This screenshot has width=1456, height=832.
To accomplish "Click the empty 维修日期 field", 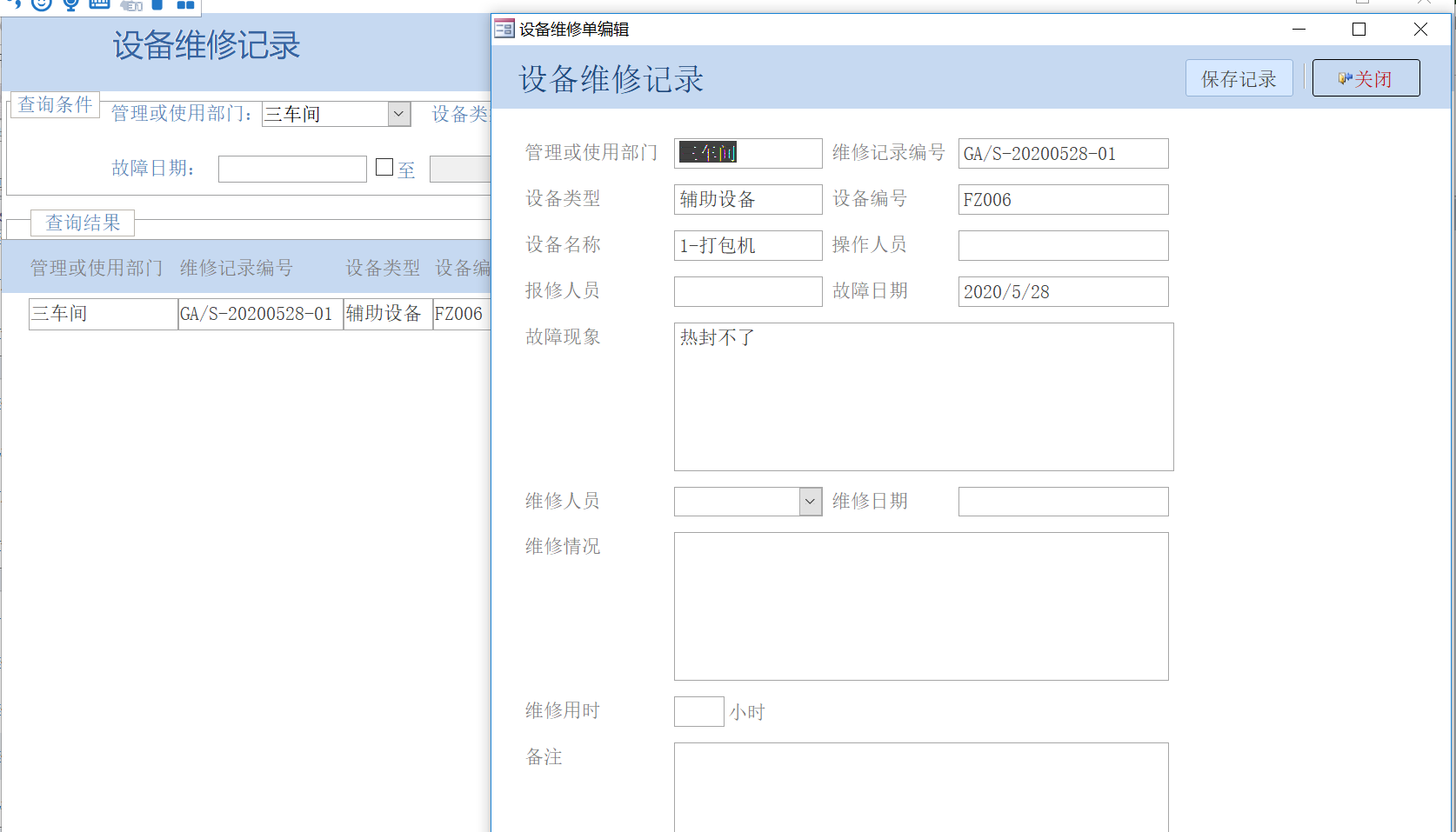I will click(1063, 502).
